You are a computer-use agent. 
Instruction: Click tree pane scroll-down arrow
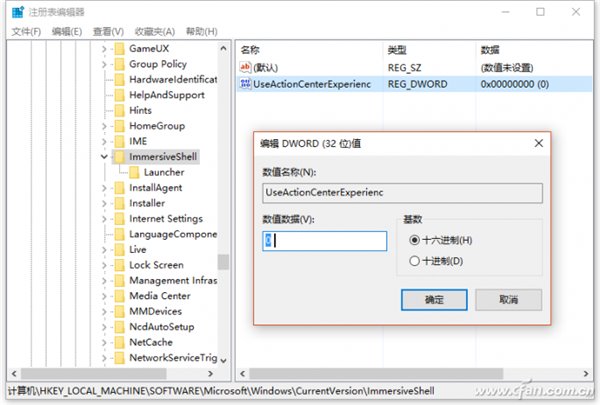click(223, 360)
